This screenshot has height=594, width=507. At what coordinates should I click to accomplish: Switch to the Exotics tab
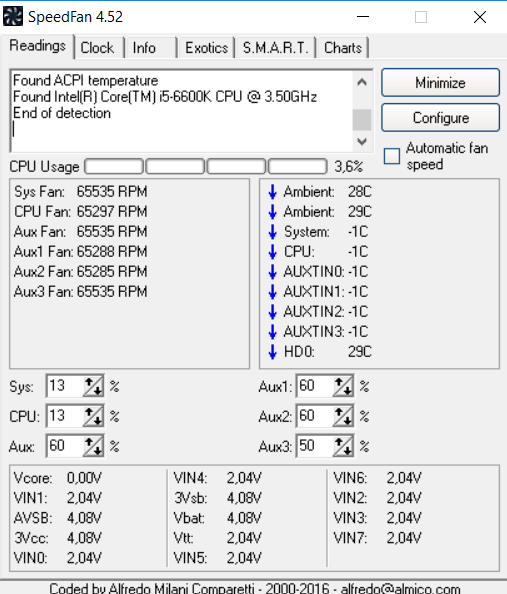pyautogui.click(x=207, y=48)
